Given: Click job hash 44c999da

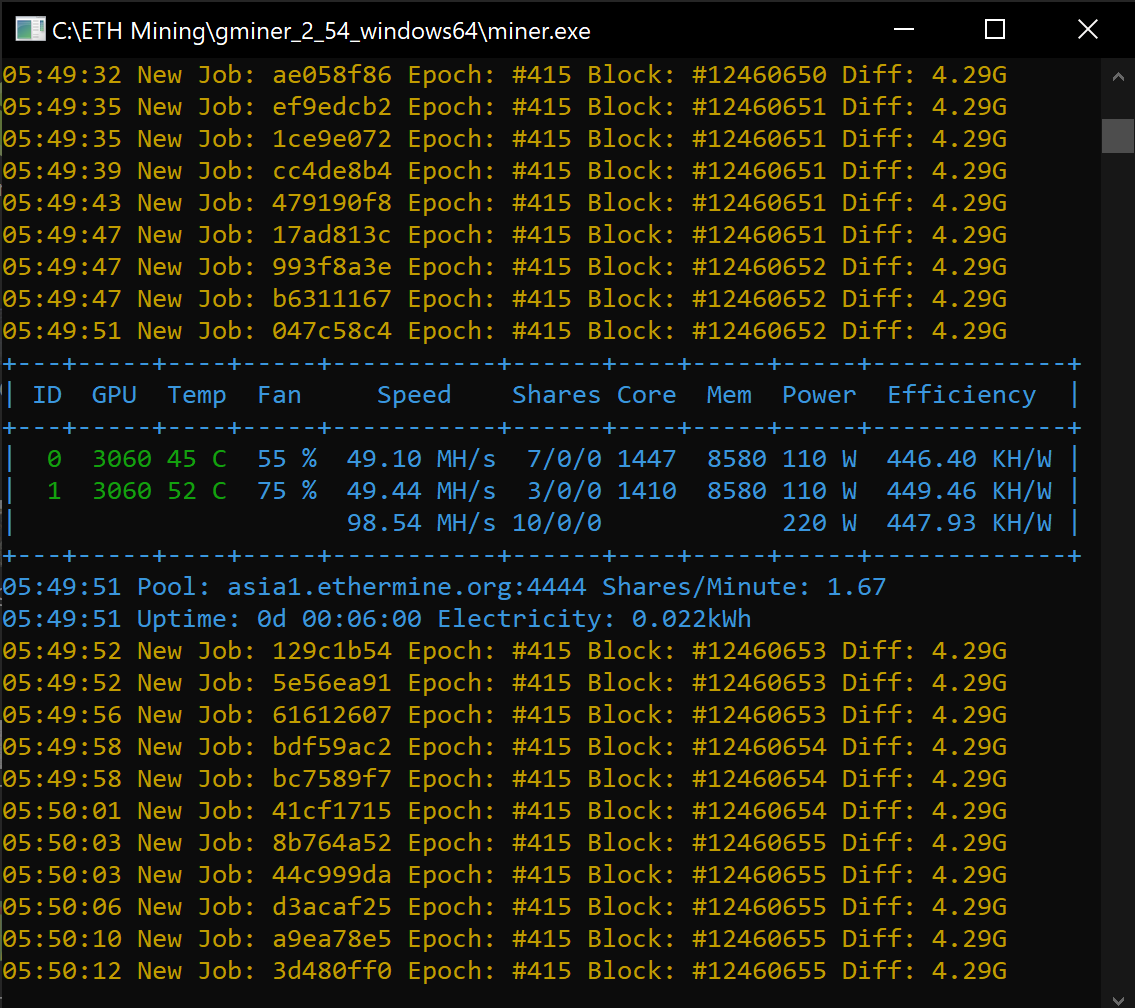Looking at the screenshot, I should (x=332, y=875).
